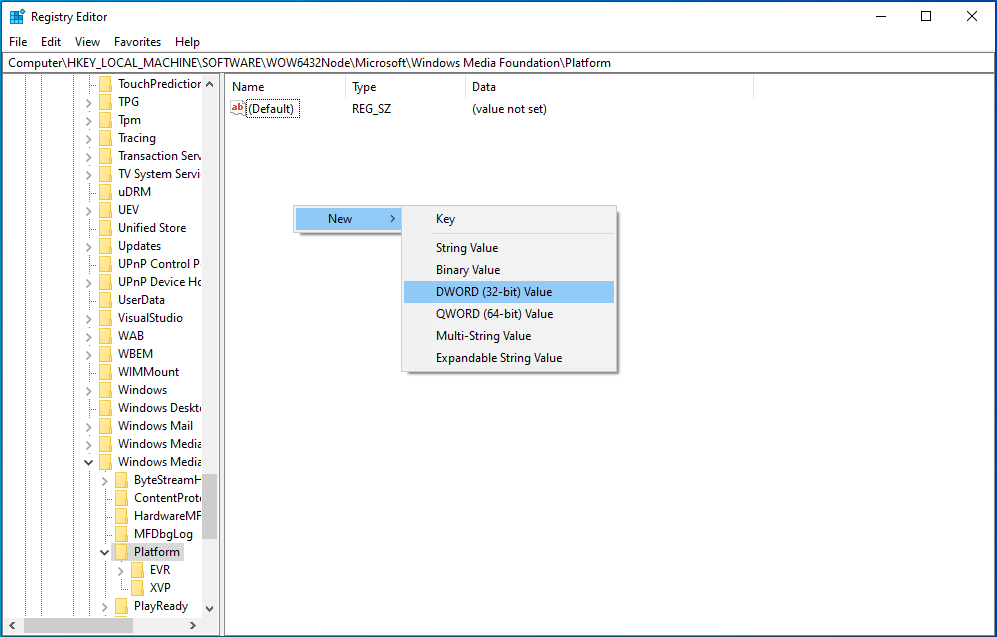Click tree pane scroll up arrow
The image size is (997, 637).
(x=210, y=84)
